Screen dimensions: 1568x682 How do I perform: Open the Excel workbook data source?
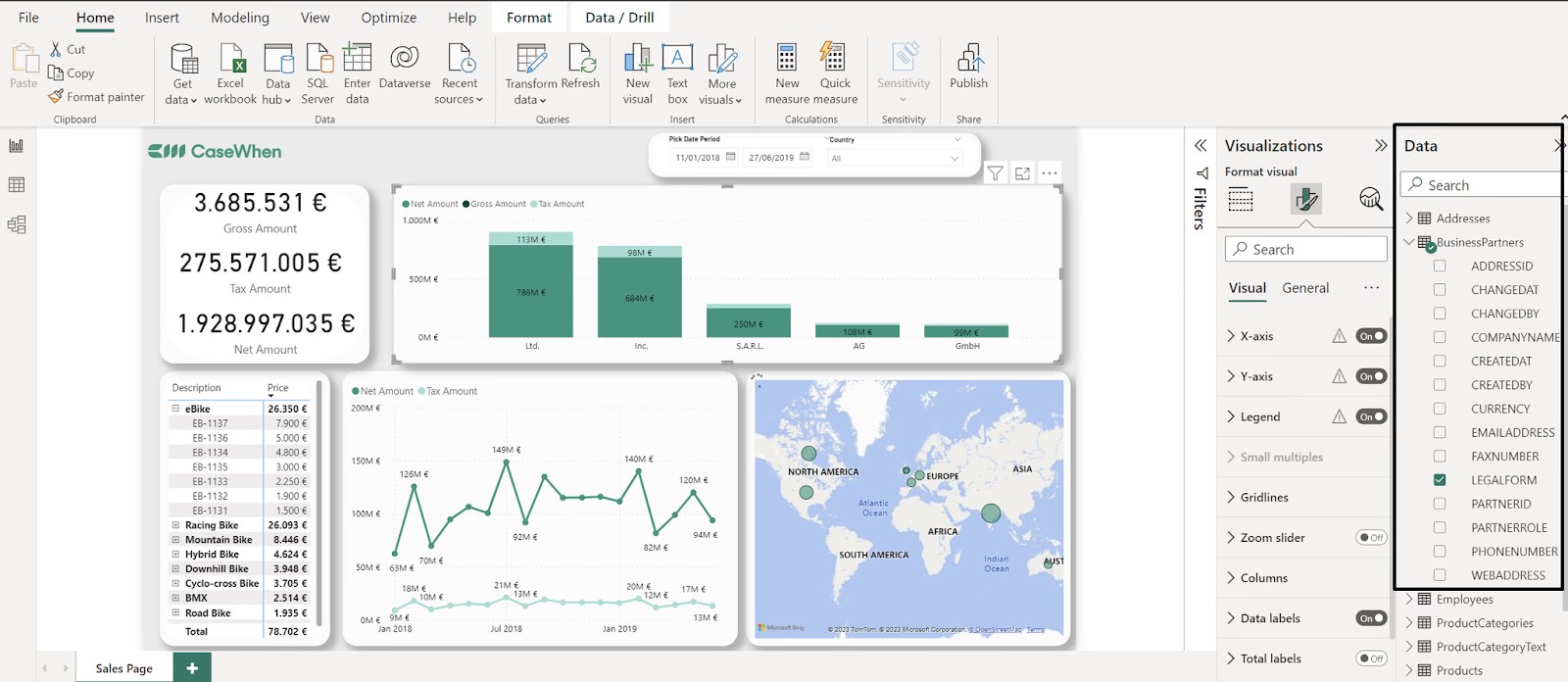coord(231,60)
